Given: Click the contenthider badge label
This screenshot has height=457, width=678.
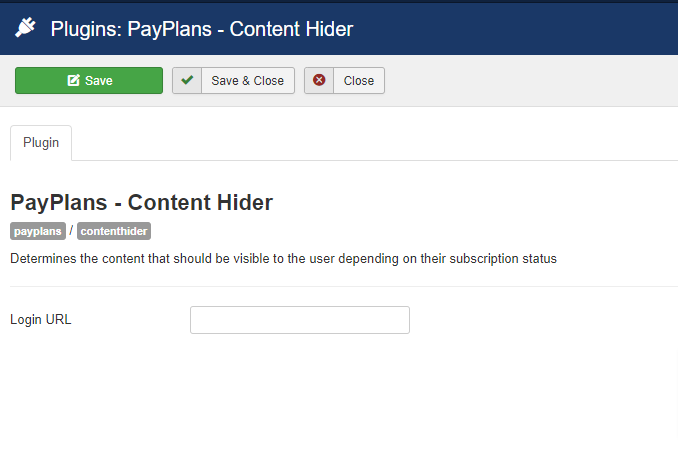Looking at the screenshot, I should pyautogui.click(x=114, y=231).
